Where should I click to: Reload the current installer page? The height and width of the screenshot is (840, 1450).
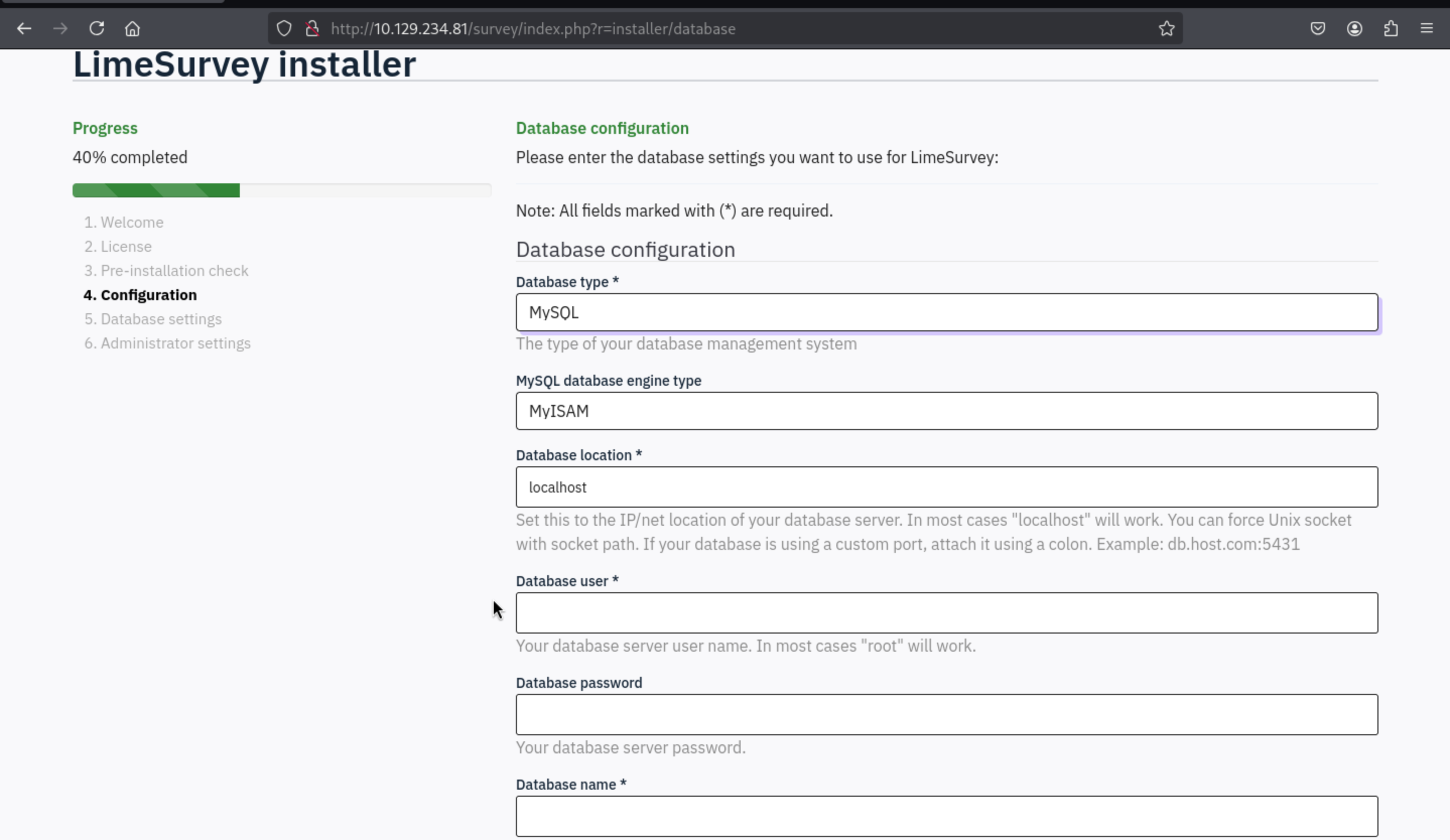97,28
